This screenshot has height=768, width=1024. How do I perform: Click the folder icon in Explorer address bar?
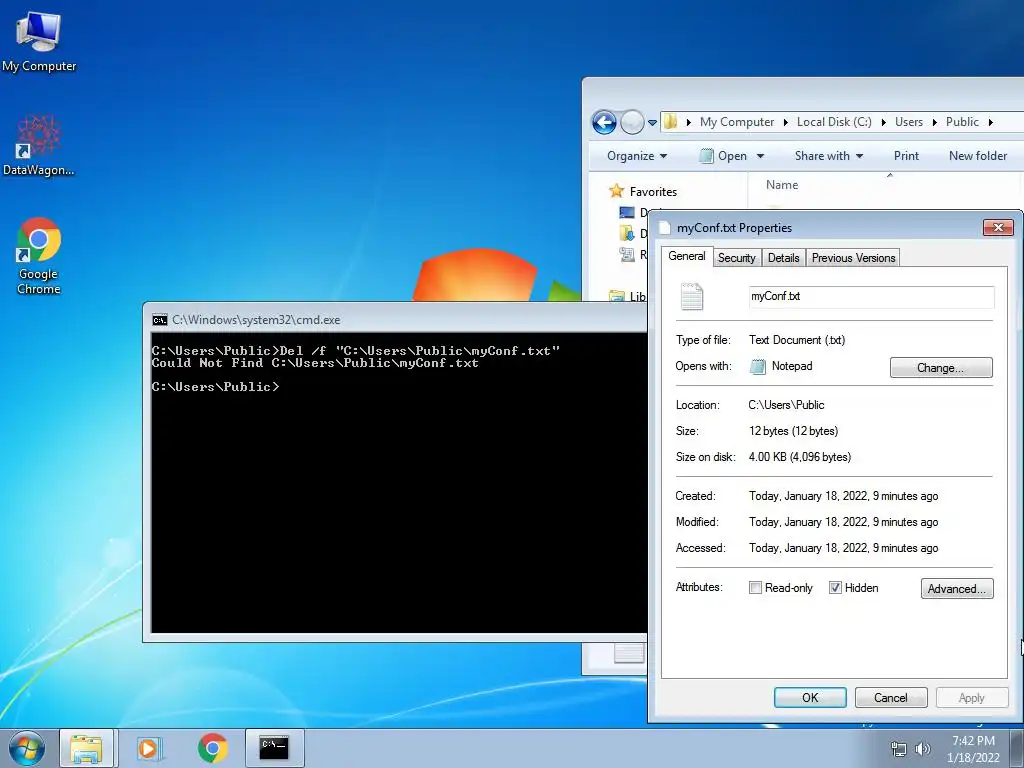(670, 121)
